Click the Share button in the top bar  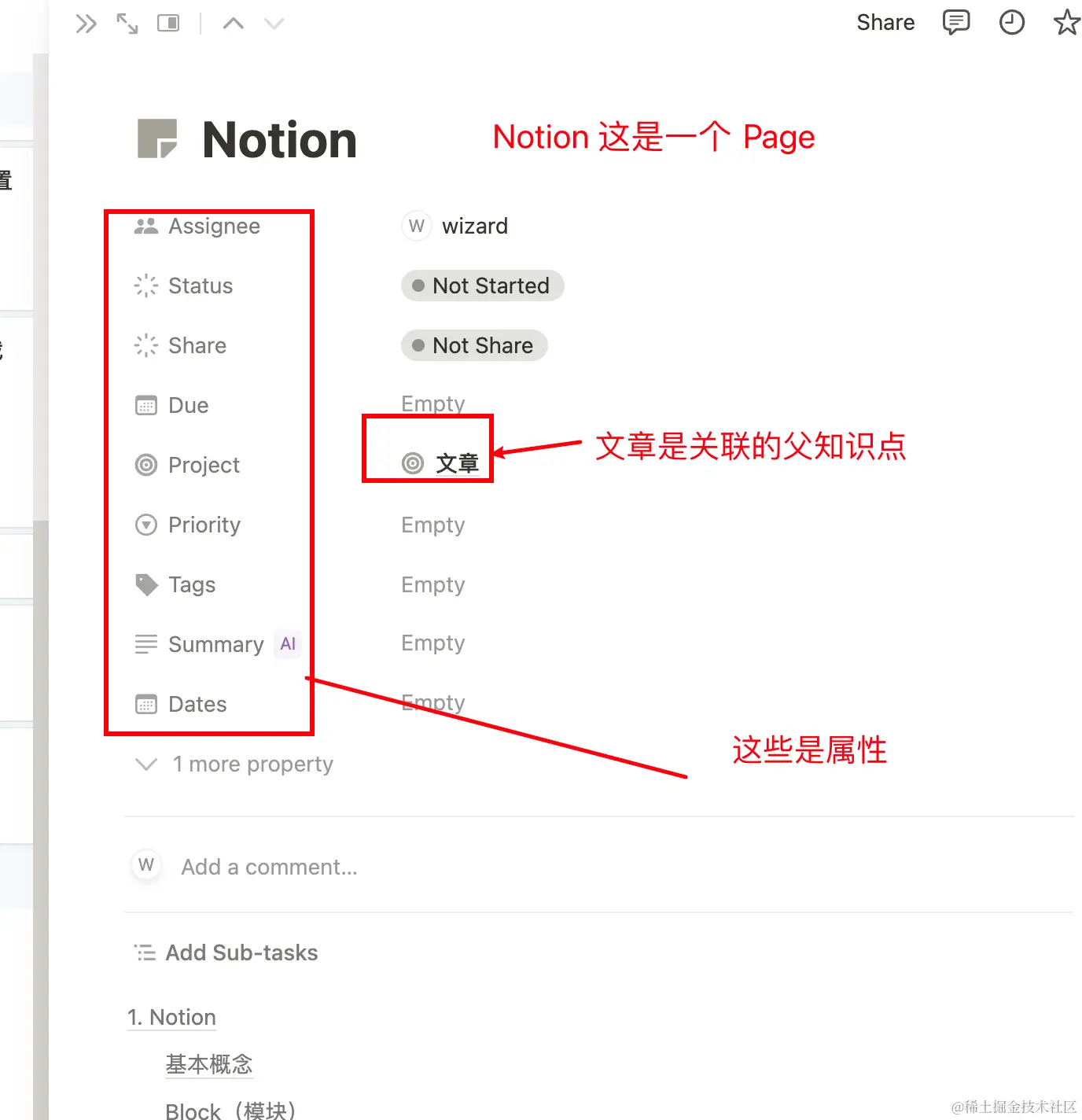point(885,22)
